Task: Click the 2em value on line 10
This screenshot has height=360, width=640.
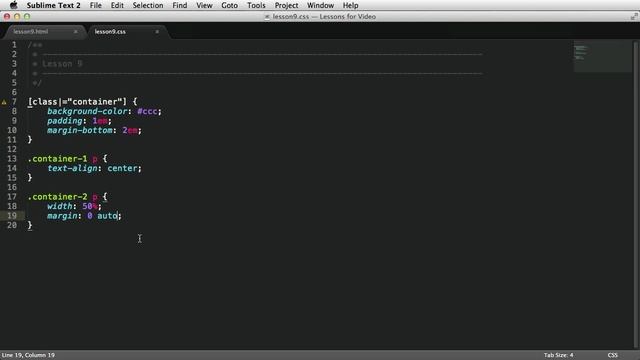Action: [130, 130]
